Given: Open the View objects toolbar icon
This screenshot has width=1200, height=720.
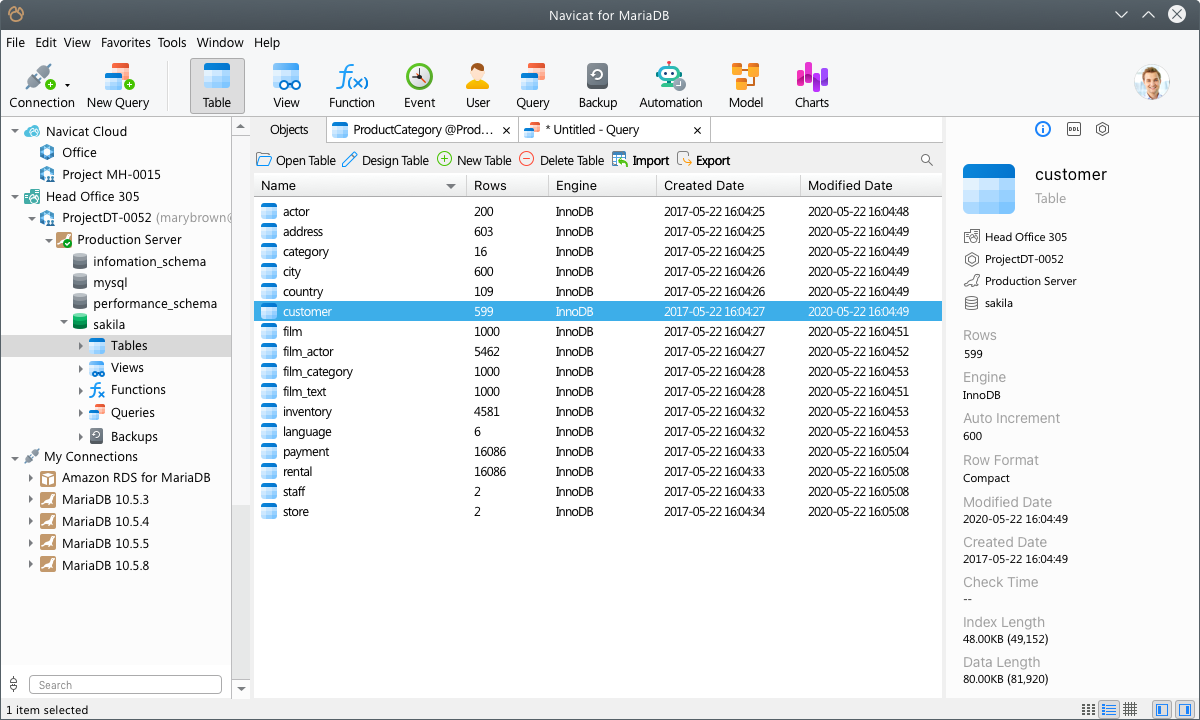Looking at the screenshot, I should click(286, 78).
